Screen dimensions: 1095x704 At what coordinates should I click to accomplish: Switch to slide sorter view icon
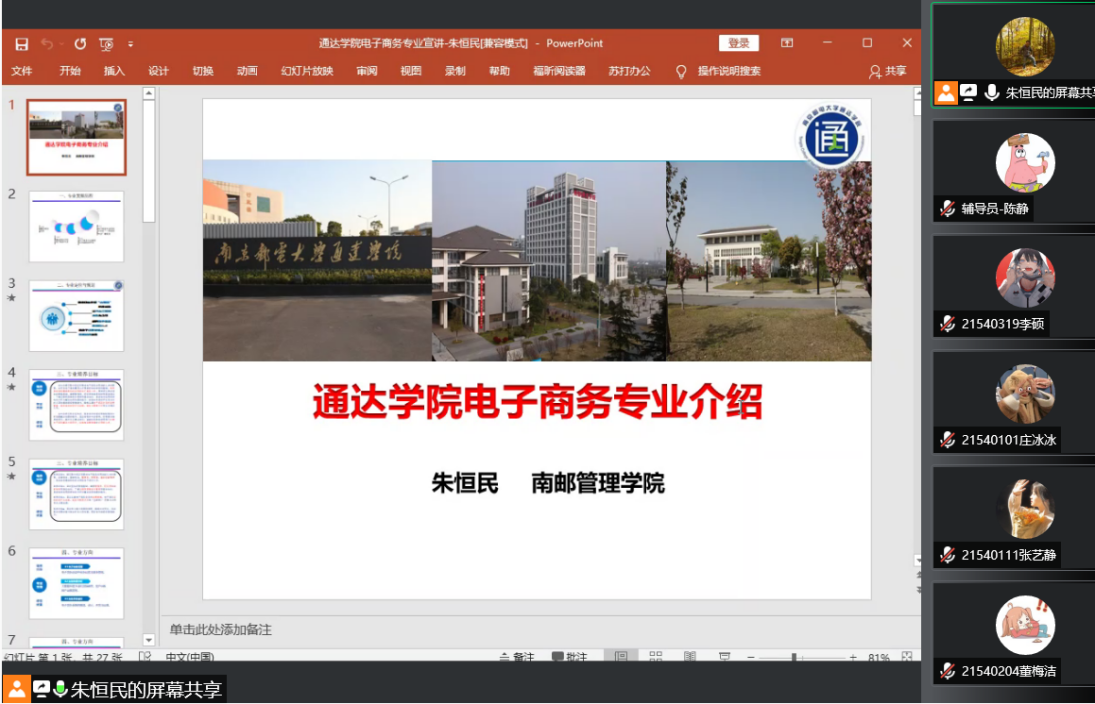tap(656, 657)
